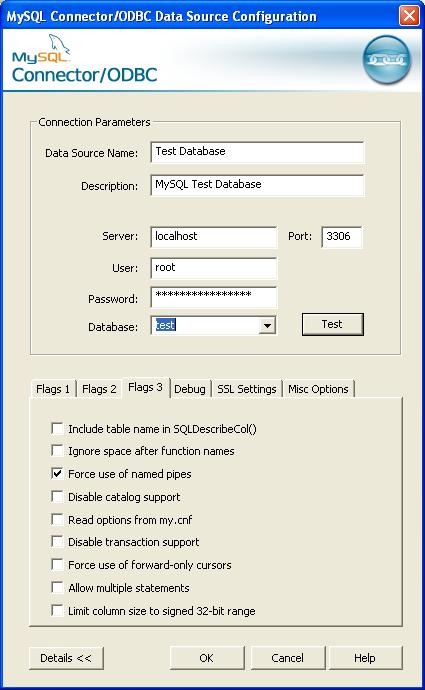425x690 pixels.
Task: Check Ignore space after function names
Action: point(57,450)
